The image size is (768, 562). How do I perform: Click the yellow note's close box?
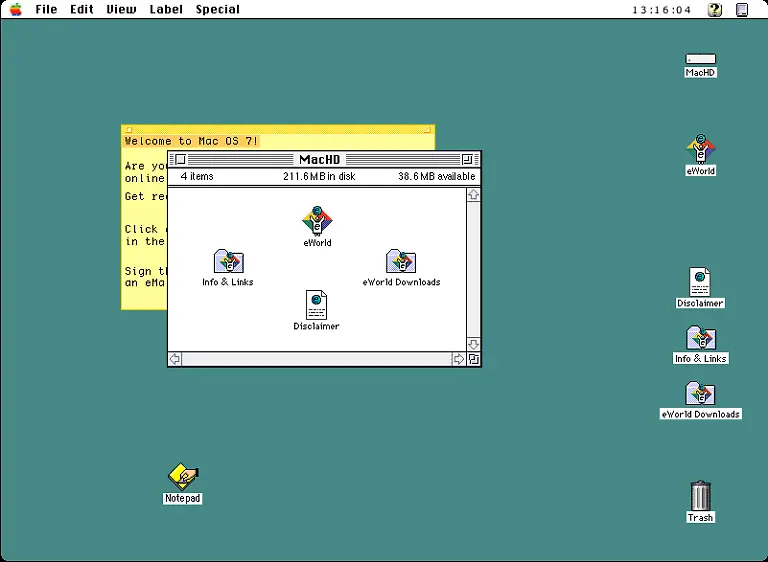128,130
